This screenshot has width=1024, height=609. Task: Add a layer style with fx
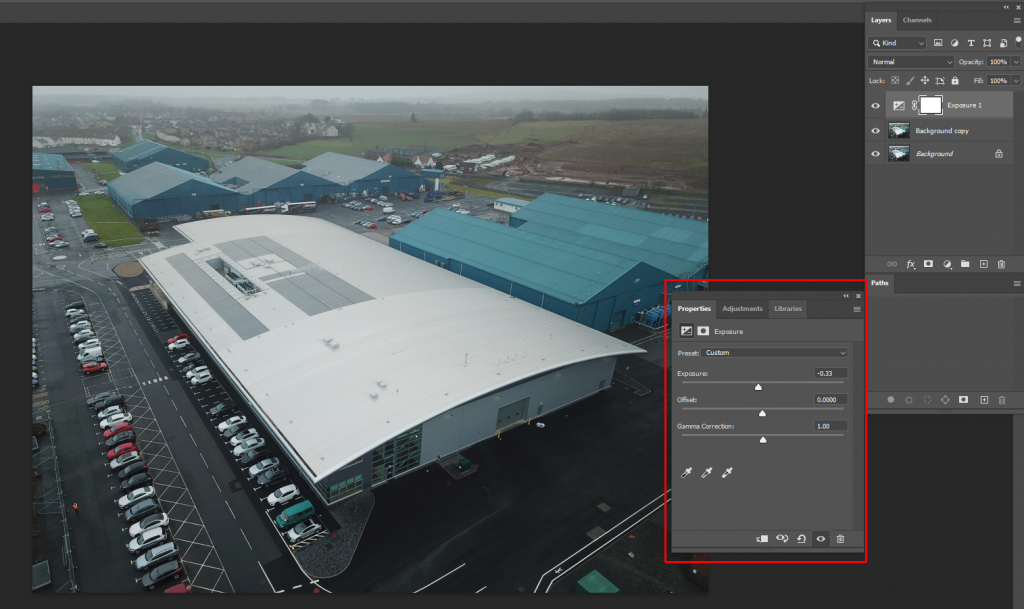coord(910,264)
